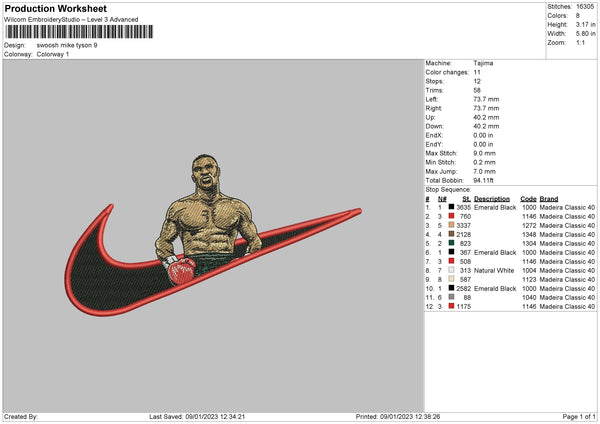
Task: Click the cream swatch in row 9 (587 stitches)
Action: click(452, 279)
